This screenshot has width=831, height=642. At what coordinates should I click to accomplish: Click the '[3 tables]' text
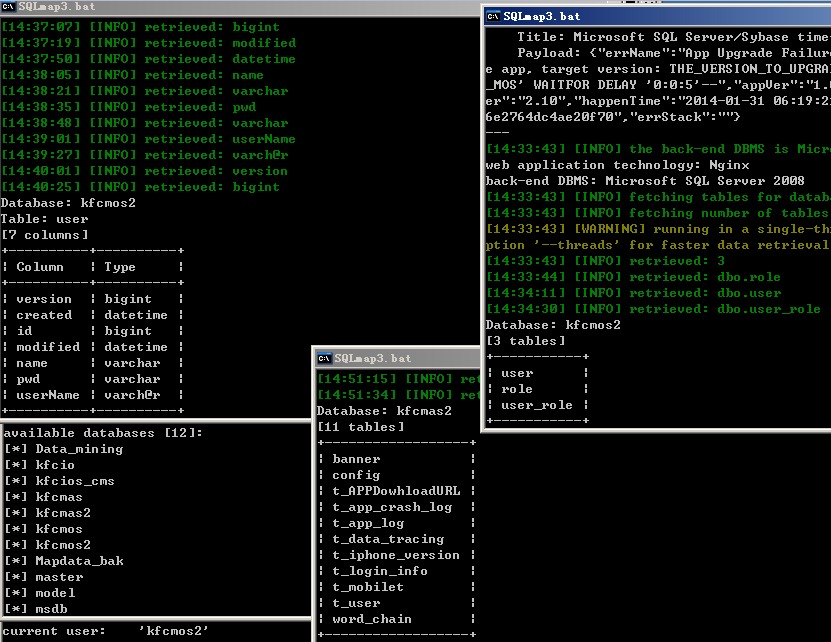click(526, 341)
